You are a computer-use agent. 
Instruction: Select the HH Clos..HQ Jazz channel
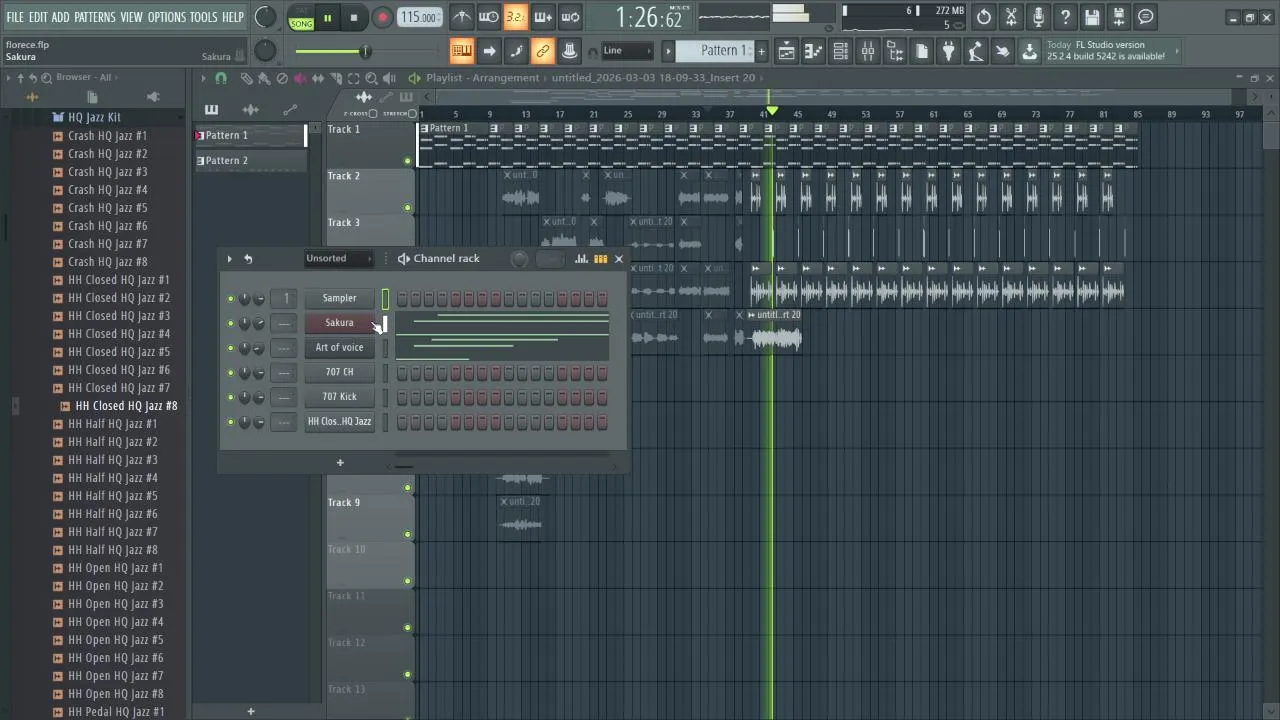[x=339, y=421]
